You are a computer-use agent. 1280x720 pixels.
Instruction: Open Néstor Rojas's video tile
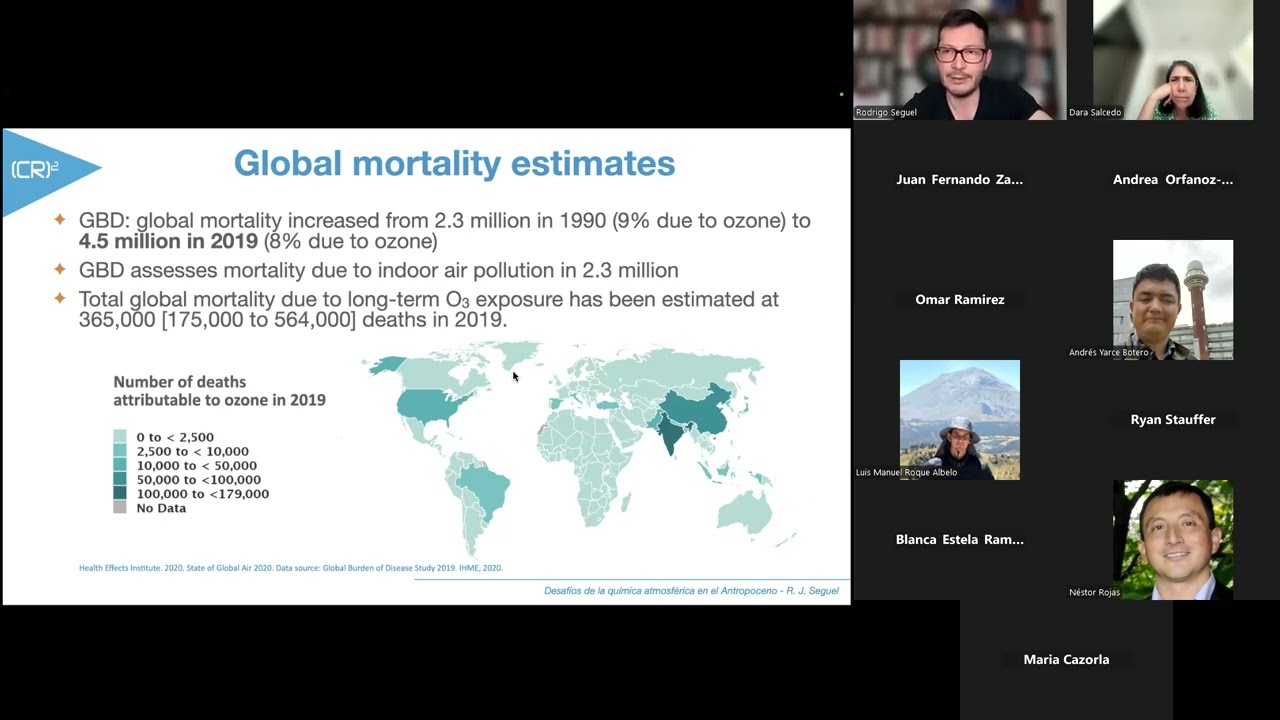point(1173,540)
